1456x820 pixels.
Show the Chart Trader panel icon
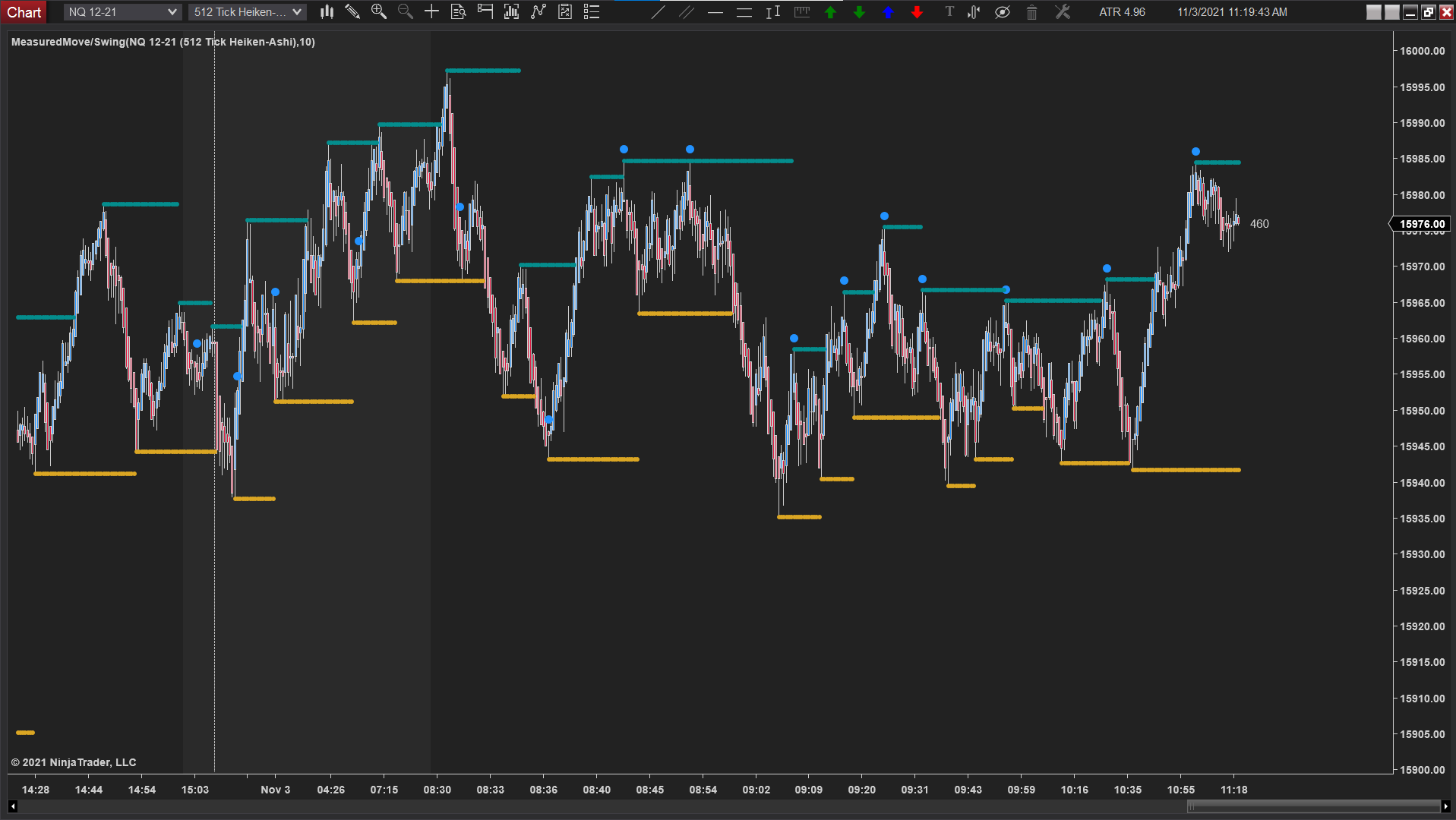click(x=485, y=11)
